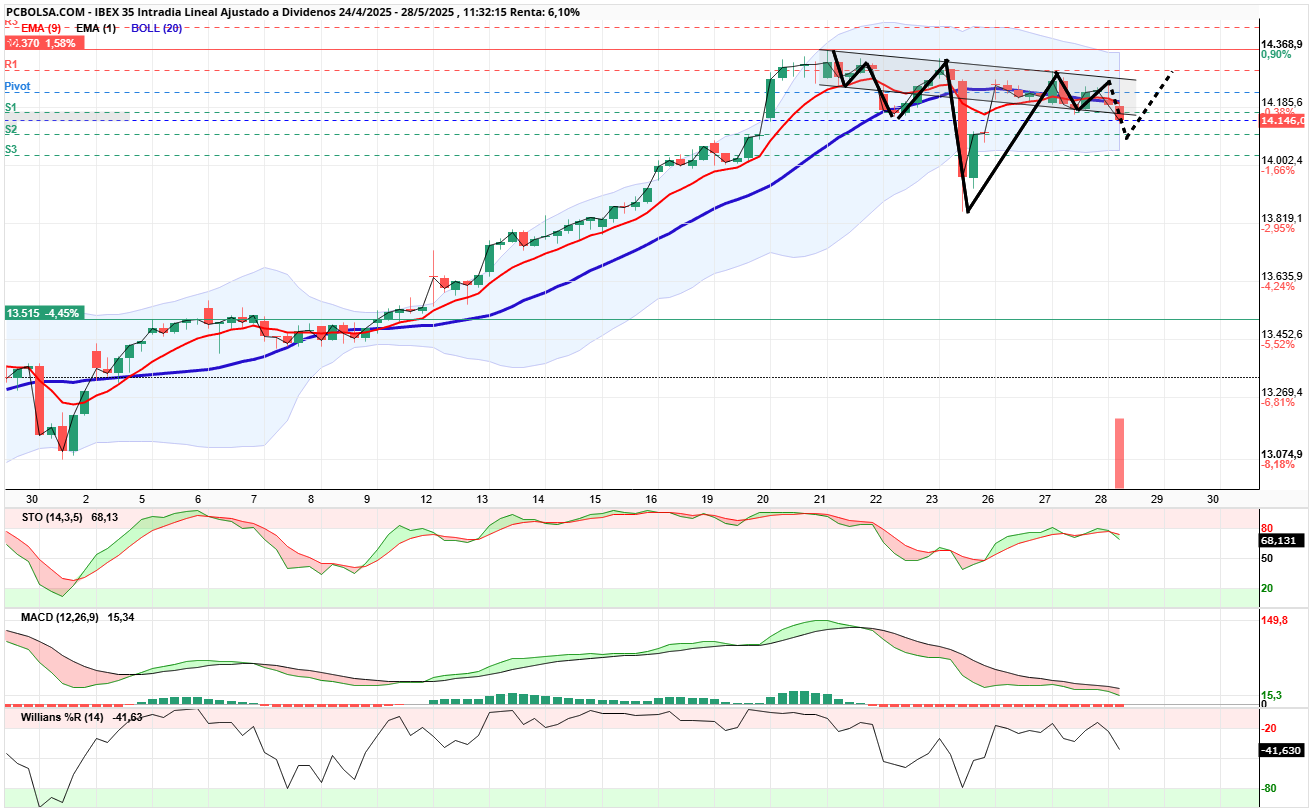The height and width of the screenshot is (812, 1313).
Task: Click the Willians %R (14) indicator label
Action: (82, 717)
